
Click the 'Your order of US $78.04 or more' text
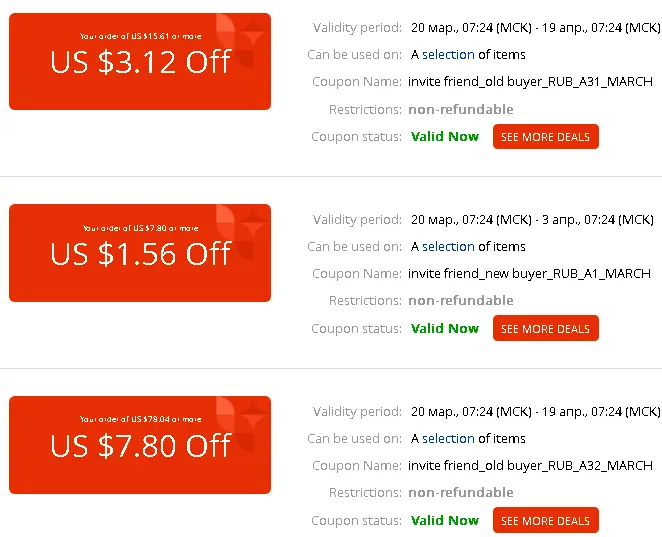tap(141, 419)
